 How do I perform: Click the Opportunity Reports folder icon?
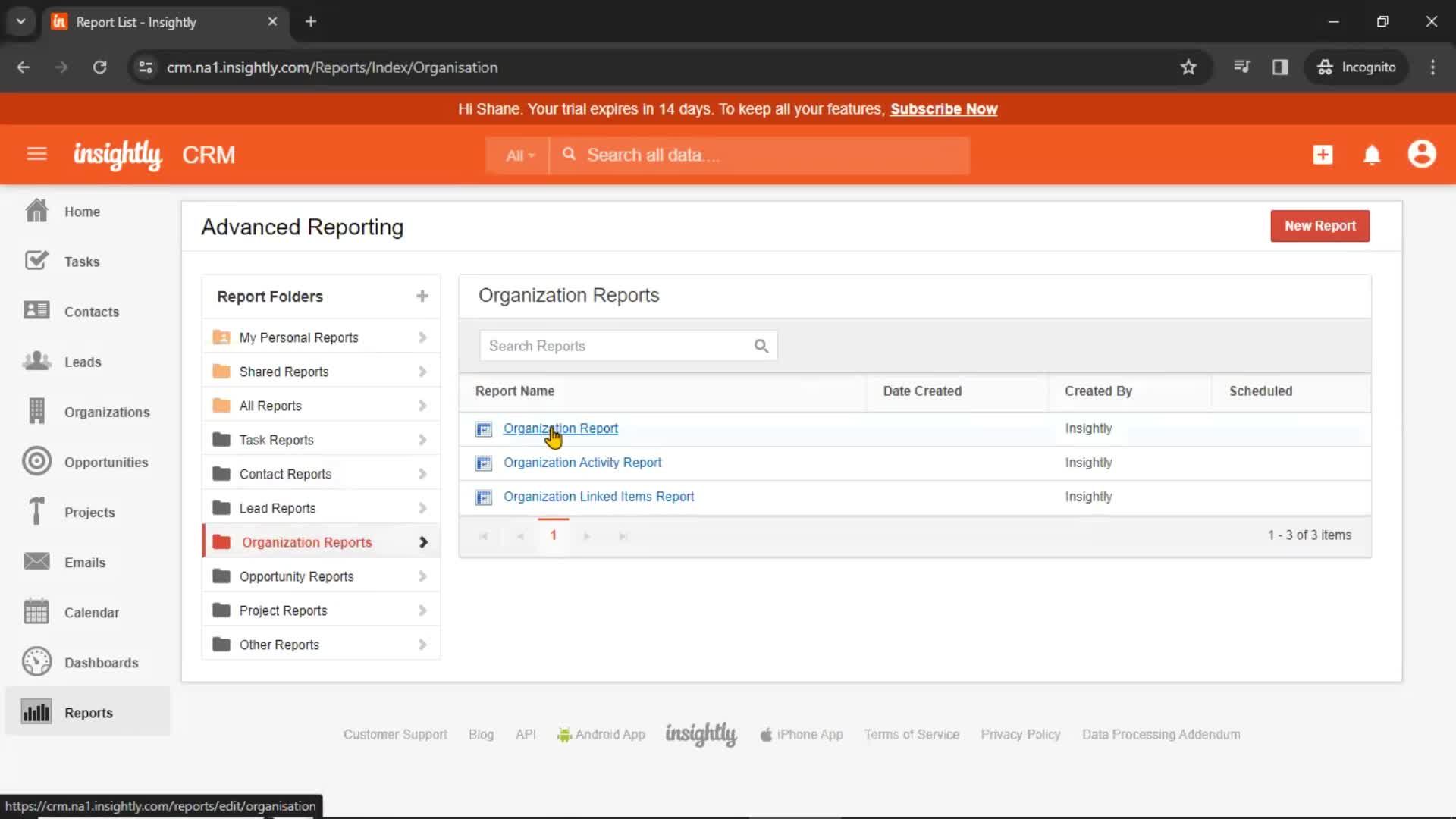(x=221, y=576)
